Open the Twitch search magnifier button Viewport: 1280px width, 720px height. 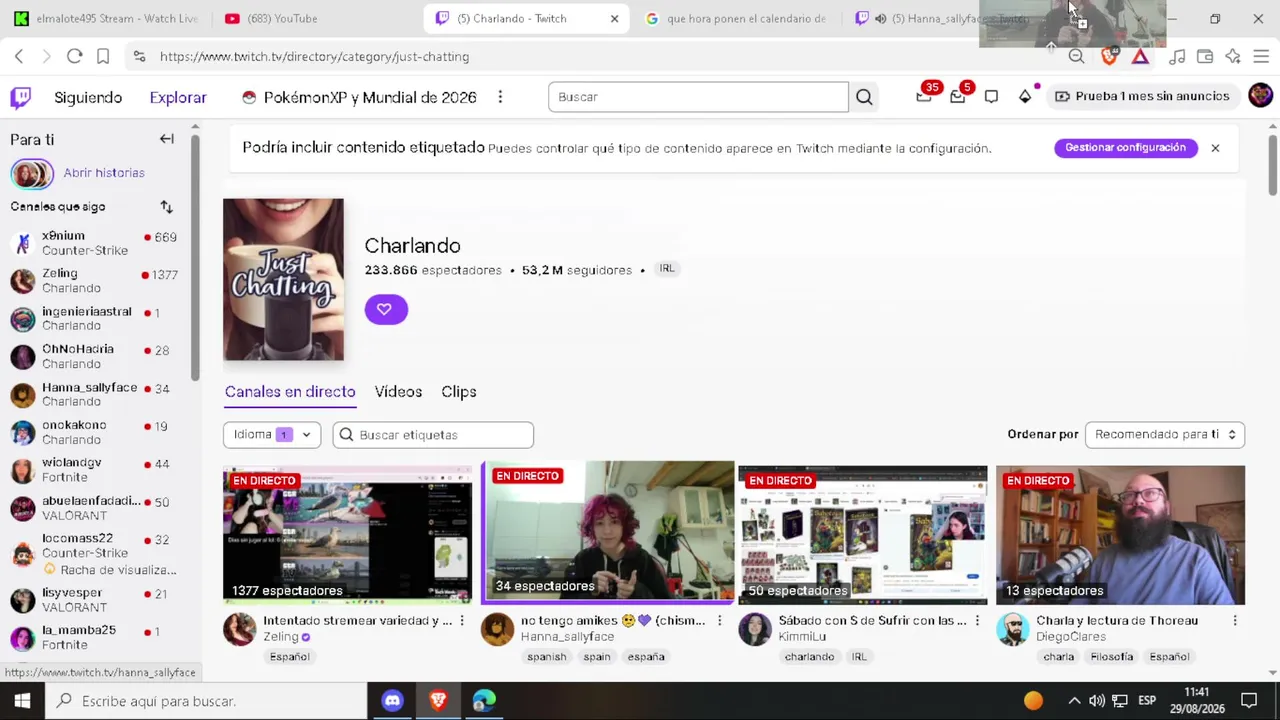click(x=864, y=97)
